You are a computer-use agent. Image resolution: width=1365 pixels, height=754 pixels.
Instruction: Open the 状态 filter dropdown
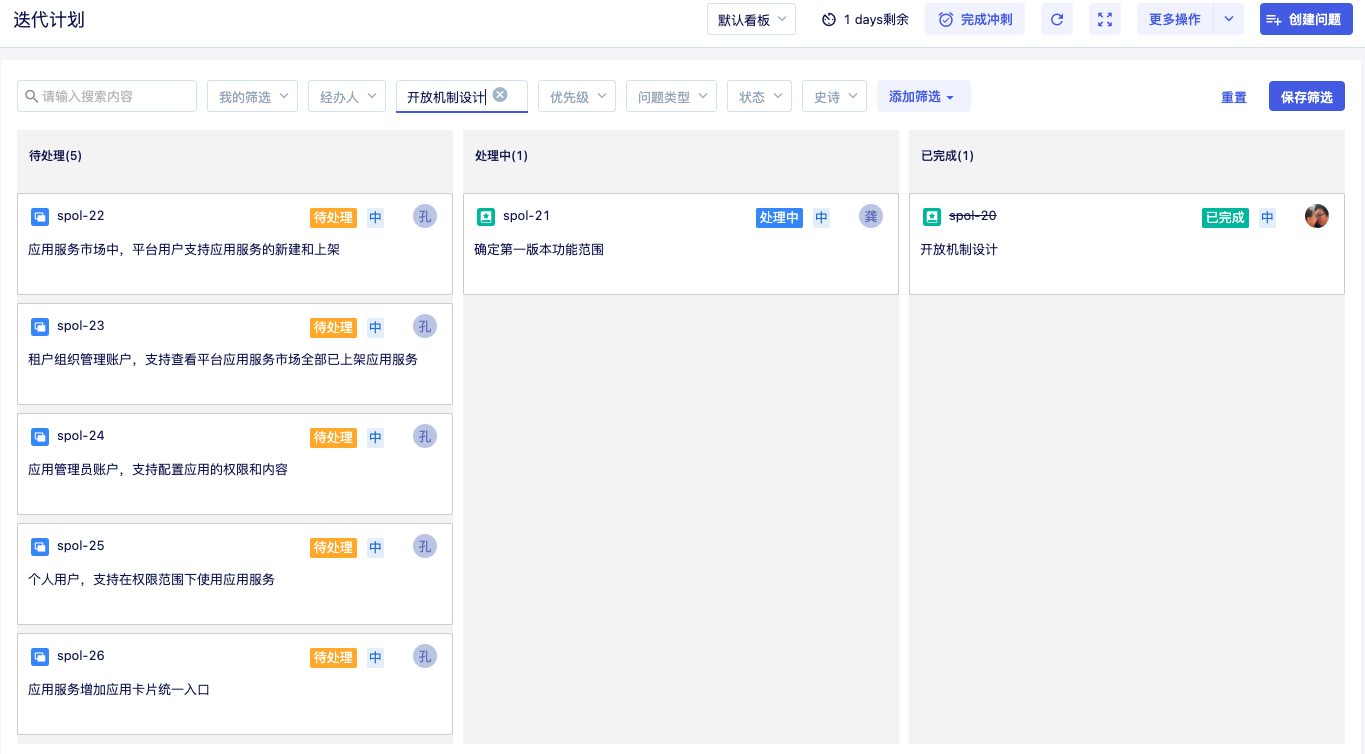pyautogui.click(x=759, y=96)
